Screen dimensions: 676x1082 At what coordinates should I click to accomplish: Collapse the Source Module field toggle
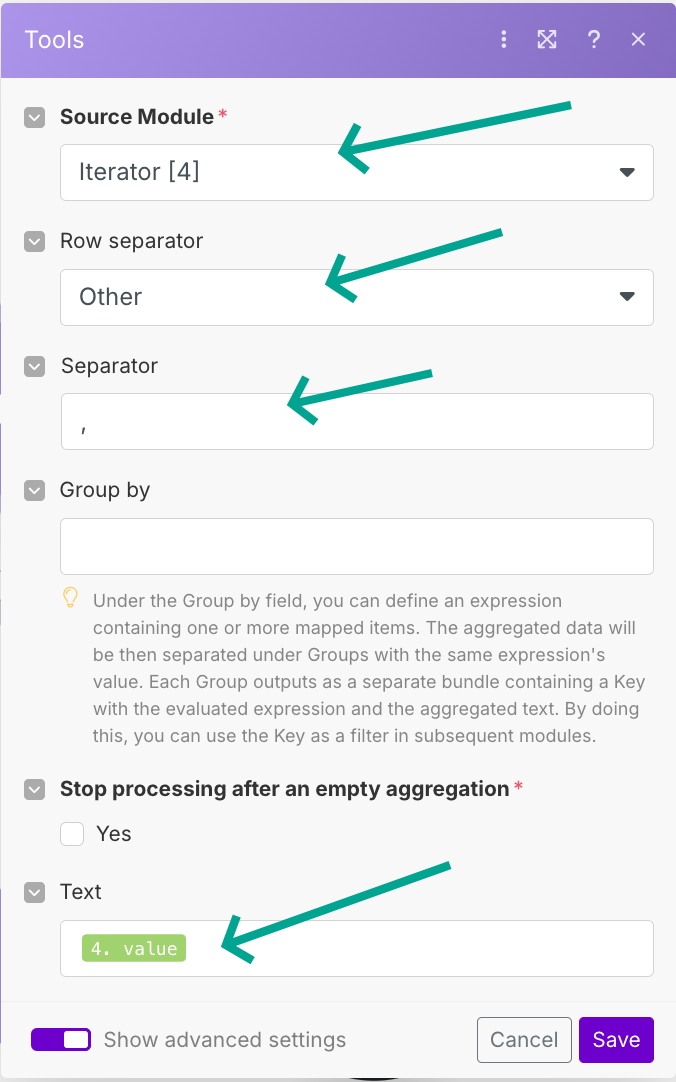click(35, 117)
